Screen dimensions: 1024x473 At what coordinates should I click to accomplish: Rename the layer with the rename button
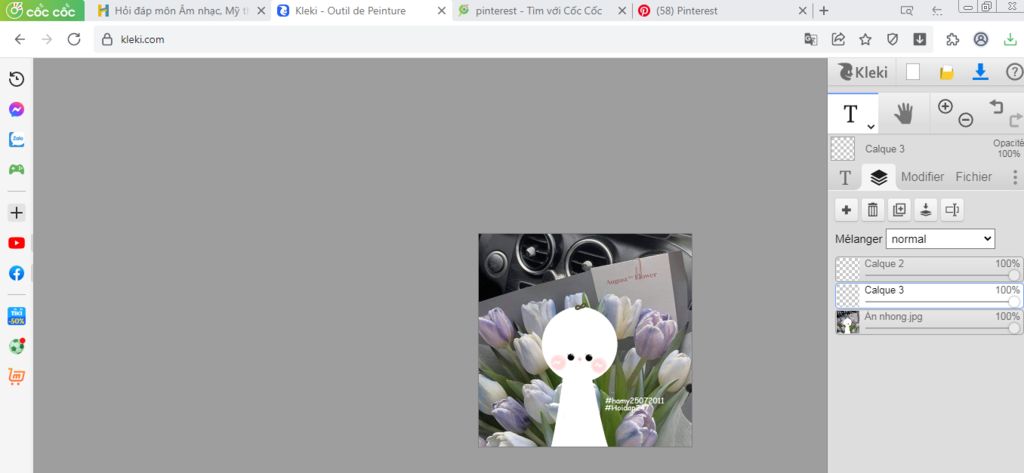[x=952, y=210]
